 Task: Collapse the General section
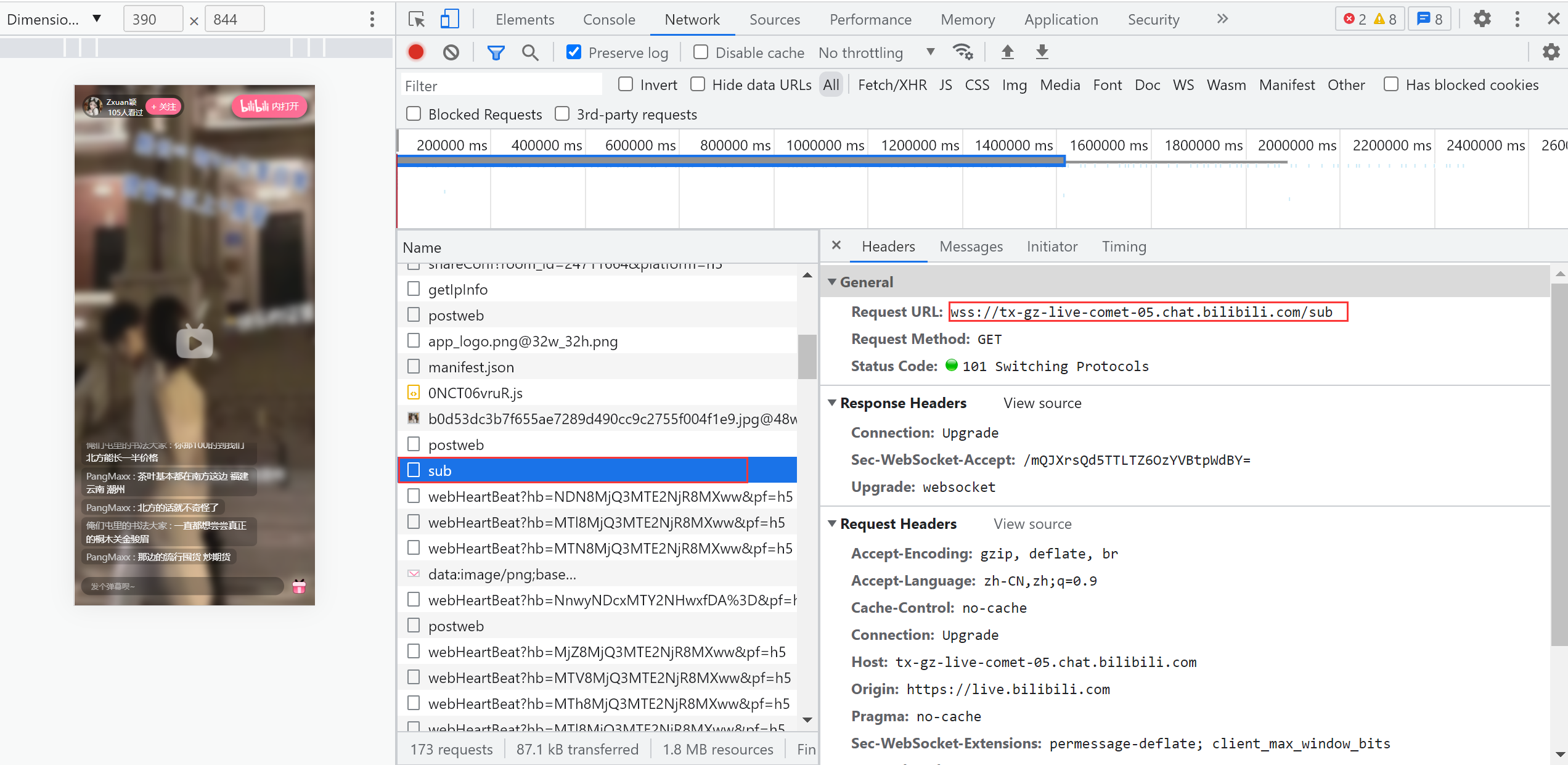click(x=832, y=282)
